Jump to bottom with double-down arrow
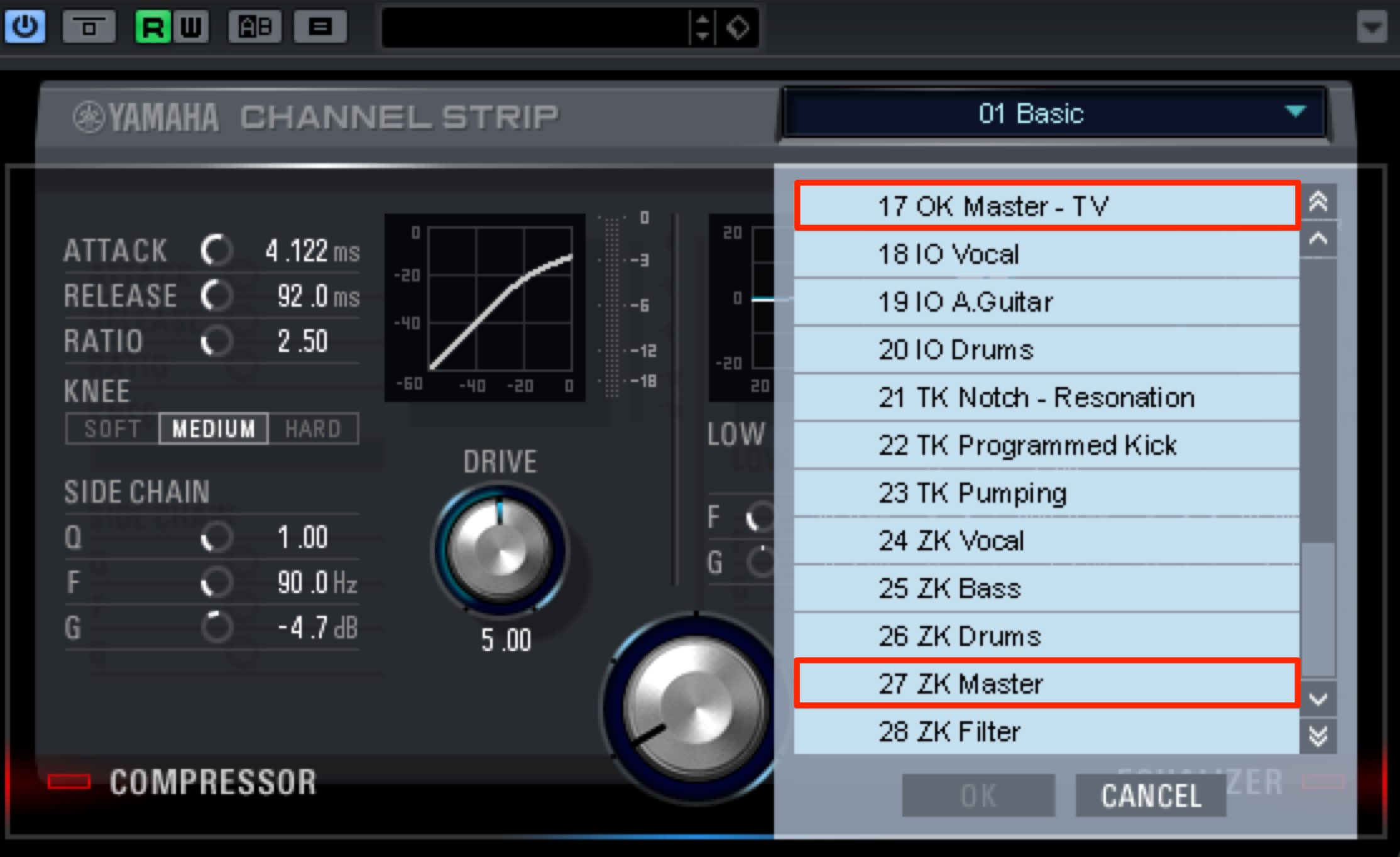The width and height of the screenshot is (1400, 857). tap(1318, 736)
